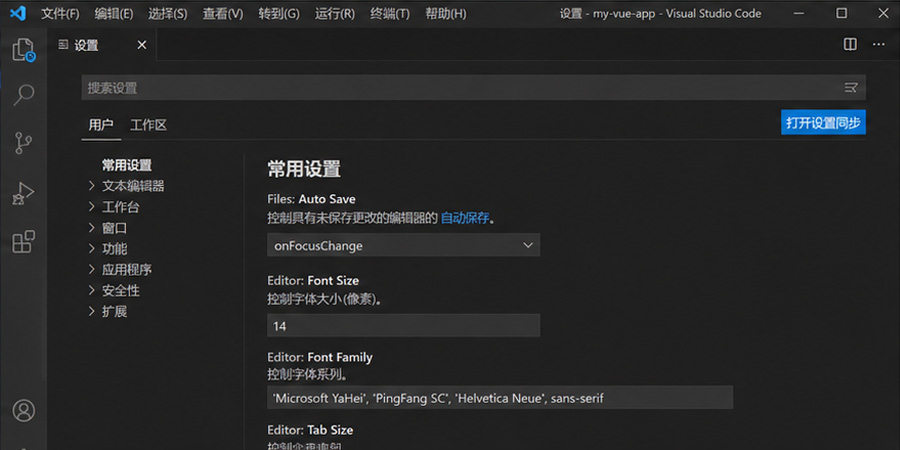Click the 控制字体系列。 description text
This screenshot has height=450, width=900.
307,375
